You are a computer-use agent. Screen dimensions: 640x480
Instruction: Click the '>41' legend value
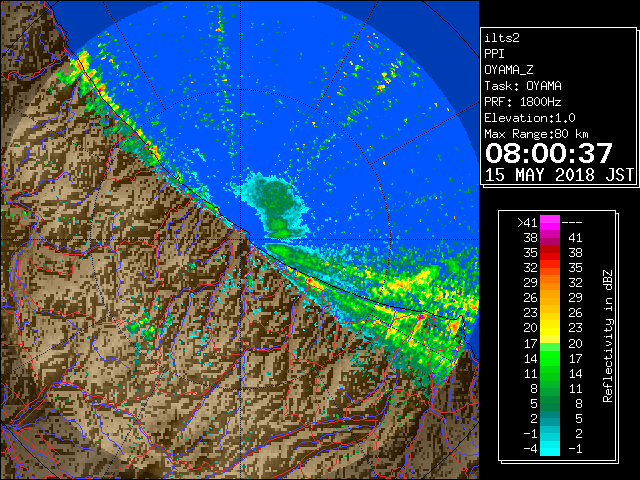(527, 223)
